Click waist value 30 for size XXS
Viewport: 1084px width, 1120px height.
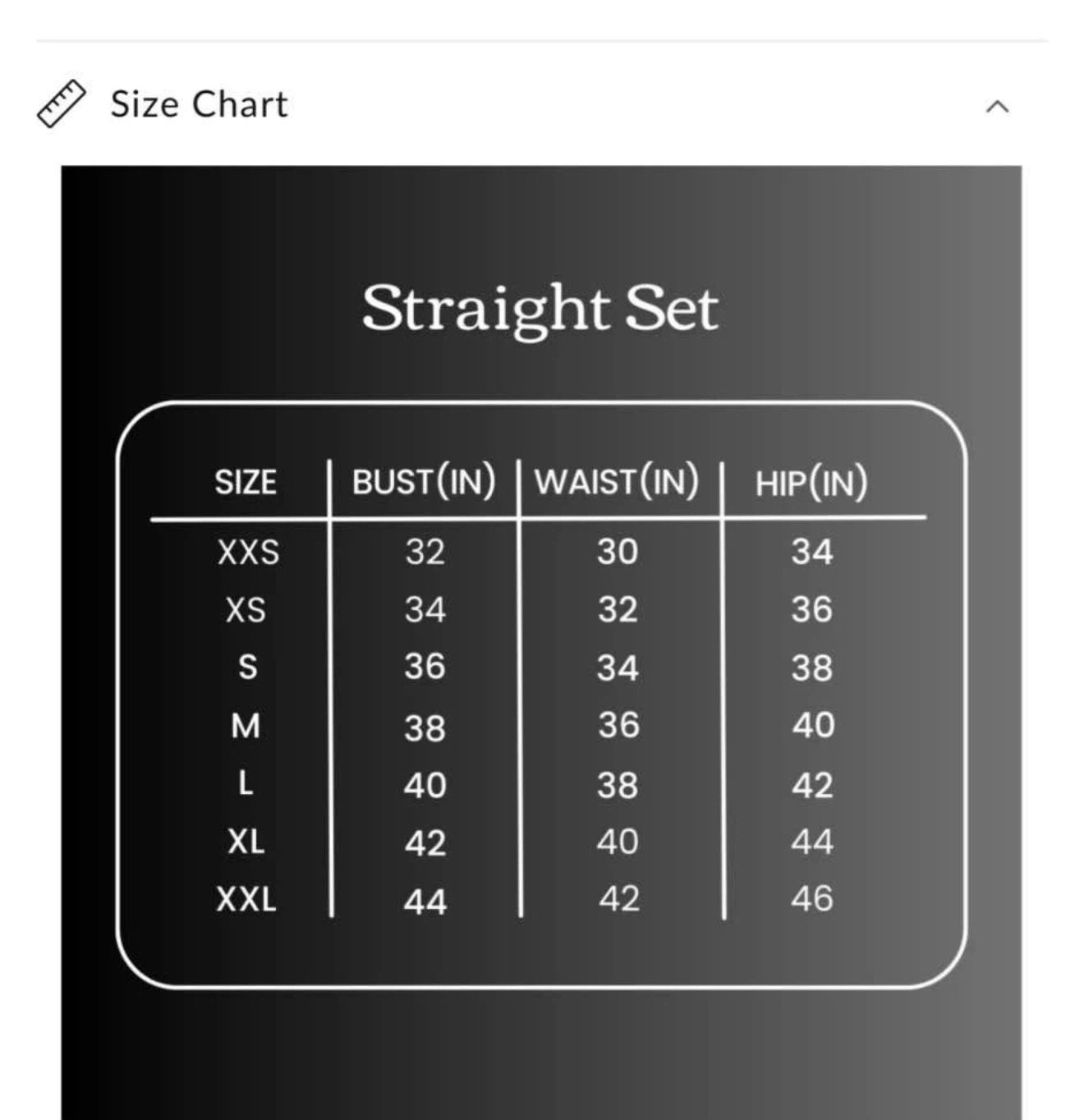pos(618,552)
